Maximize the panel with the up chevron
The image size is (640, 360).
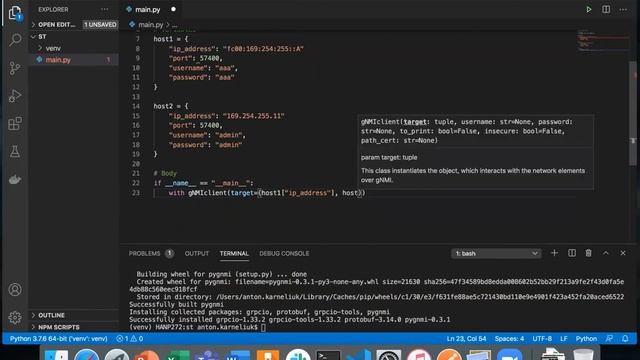pyautogui.click(x=606, y=253)
